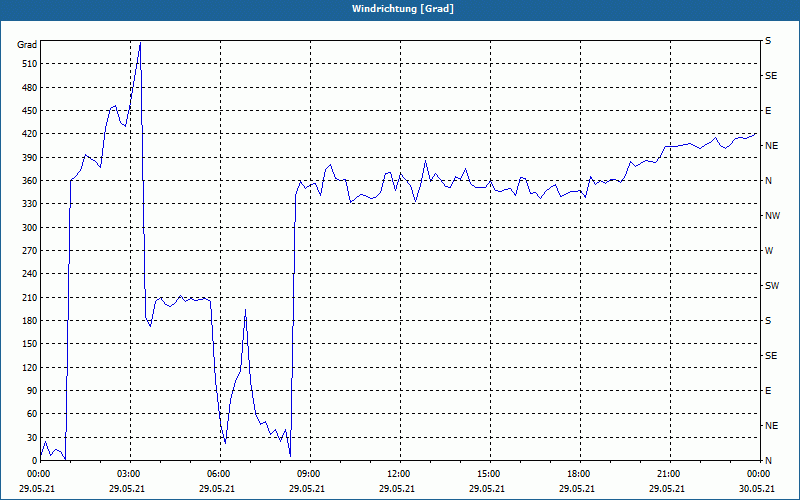Click the 450 degree axis label
The width and height of the screenshot is (800, 500).
(x=30, y=111)
